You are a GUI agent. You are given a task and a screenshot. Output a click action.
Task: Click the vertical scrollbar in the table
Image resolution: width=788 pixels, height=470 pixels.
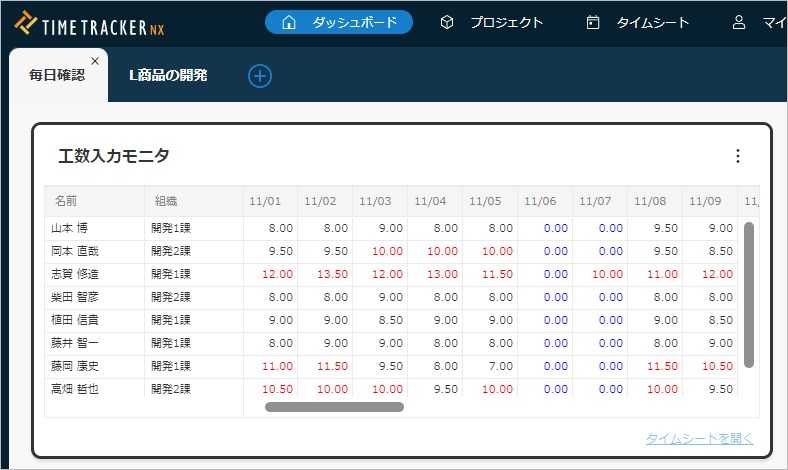(x=749, y=295)
